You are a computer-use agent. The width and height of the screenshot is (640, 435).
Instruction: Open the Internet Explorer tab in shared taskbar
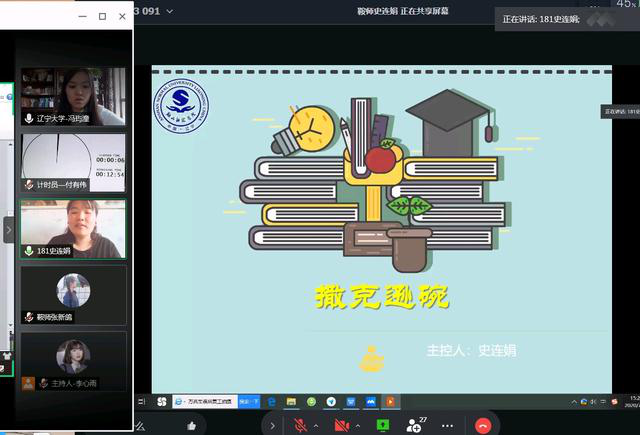click(203, 401)
